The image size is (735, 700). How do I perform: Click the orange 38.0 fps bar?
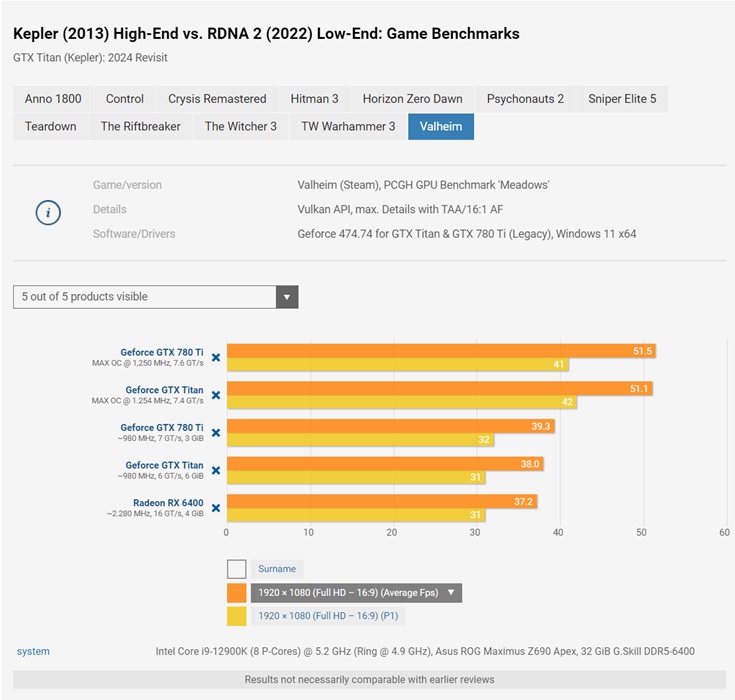click(x=385, y=464)
